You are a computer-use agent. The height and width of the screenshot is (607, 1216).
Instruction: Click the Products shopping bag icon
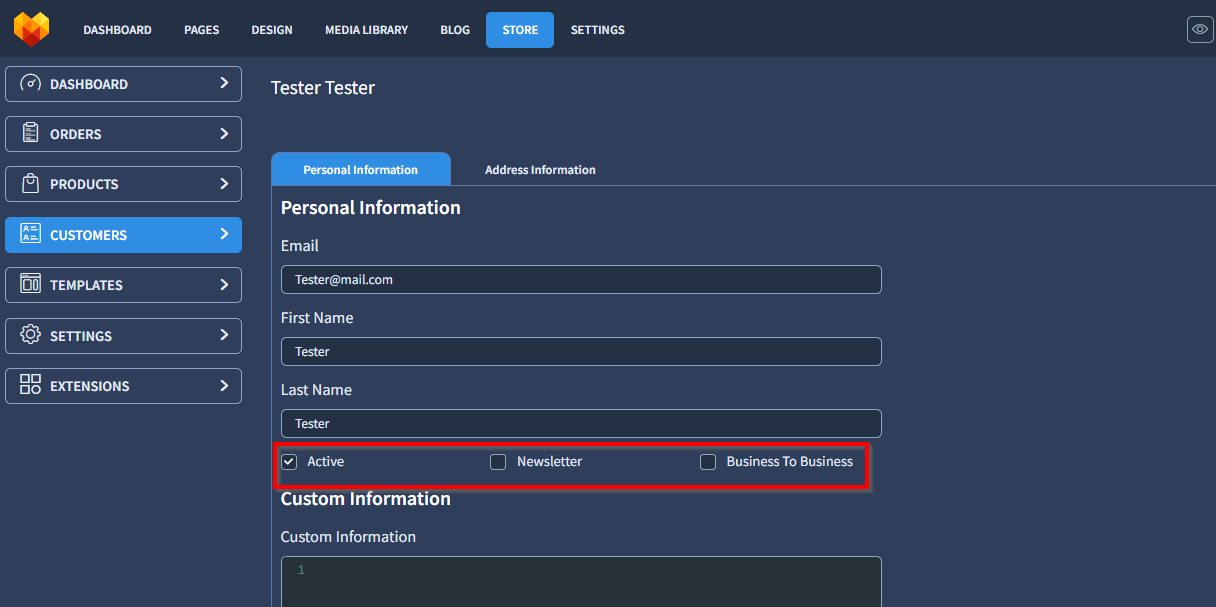point(30,184)
